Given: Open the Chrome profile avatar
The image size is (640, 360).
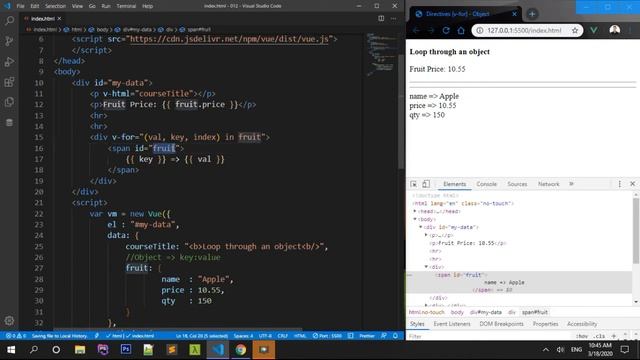Looking at the screenshot, I should click(x=614, y=30).
